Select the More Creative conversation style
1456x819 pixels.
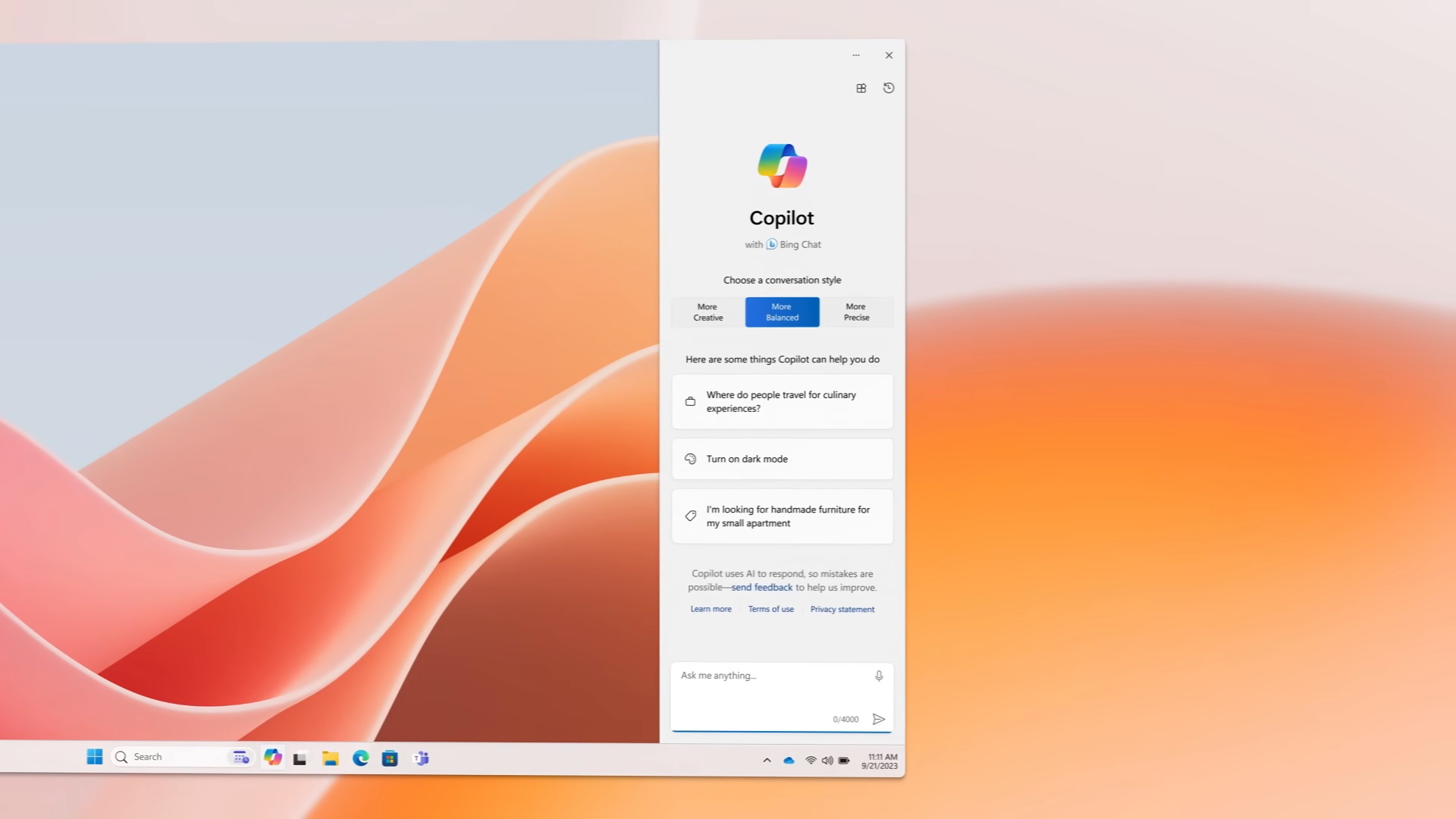[707, 312]
